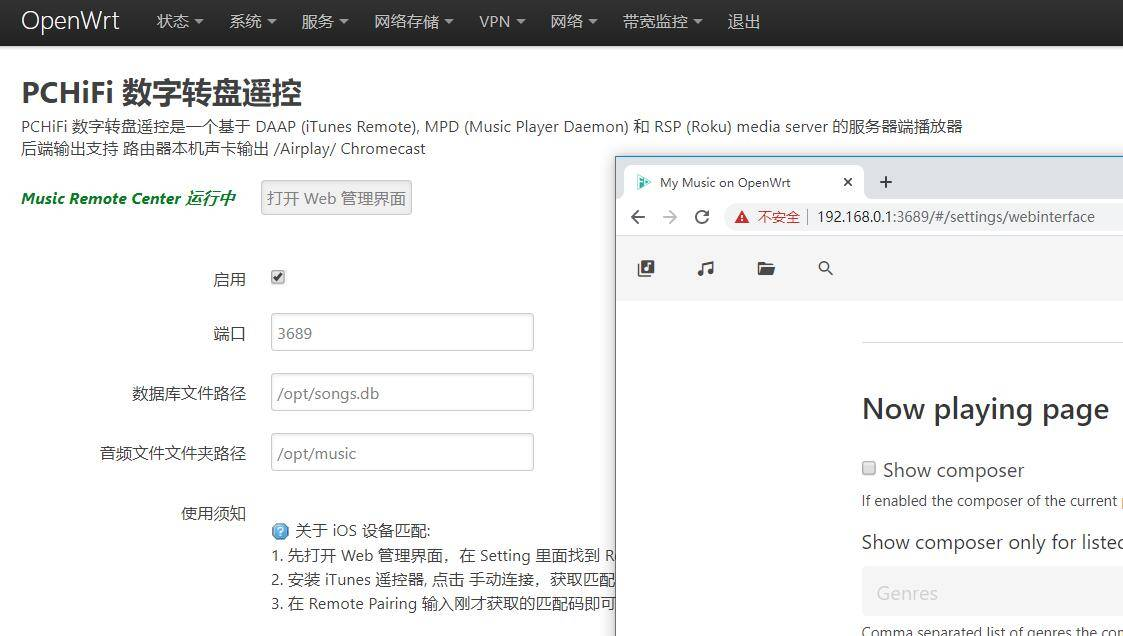Click the 退出 logout link
1123x636 pixels.
coord(743,21)
